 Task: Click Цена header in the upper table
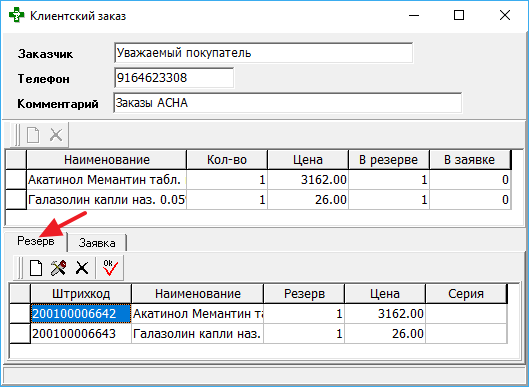pos(308,160)
